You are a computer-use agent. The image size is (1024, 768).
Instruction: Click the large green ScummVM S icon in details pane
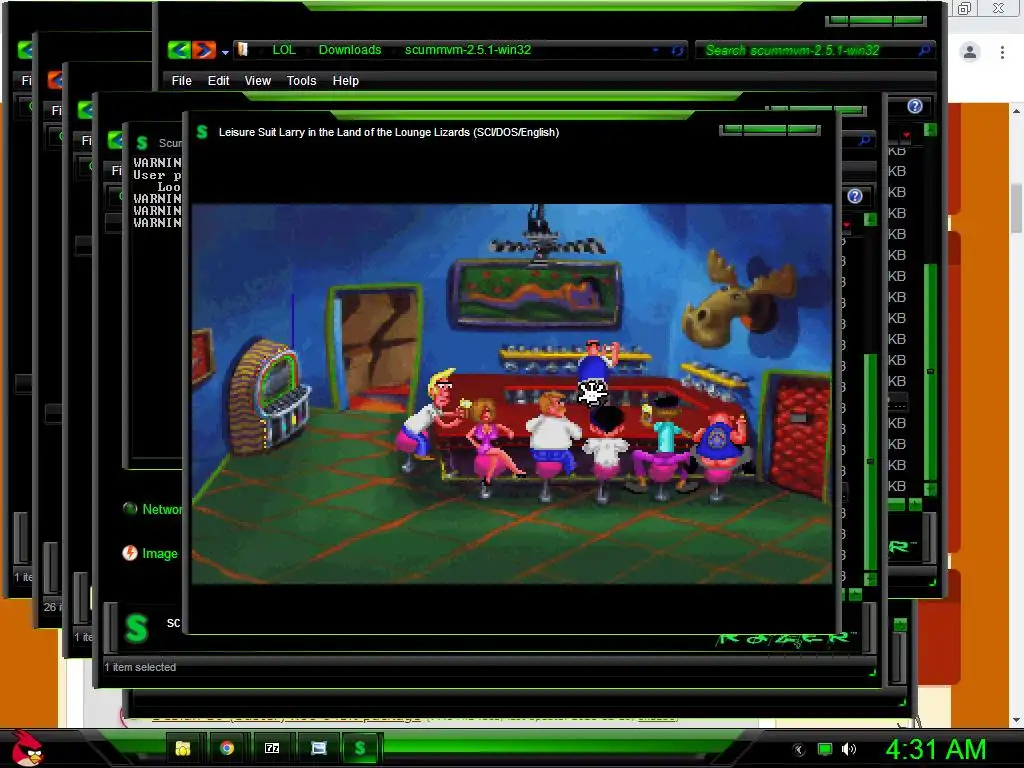[136, 628]
